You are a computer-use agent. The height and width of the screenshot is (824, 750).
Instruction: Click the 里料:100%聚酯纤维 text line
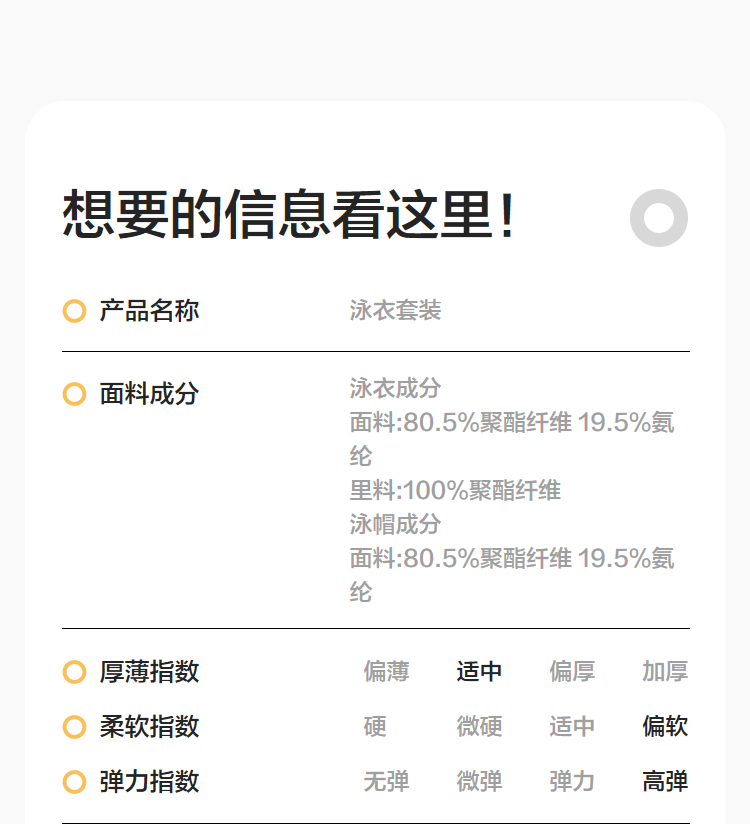click(x=455, y=491)
